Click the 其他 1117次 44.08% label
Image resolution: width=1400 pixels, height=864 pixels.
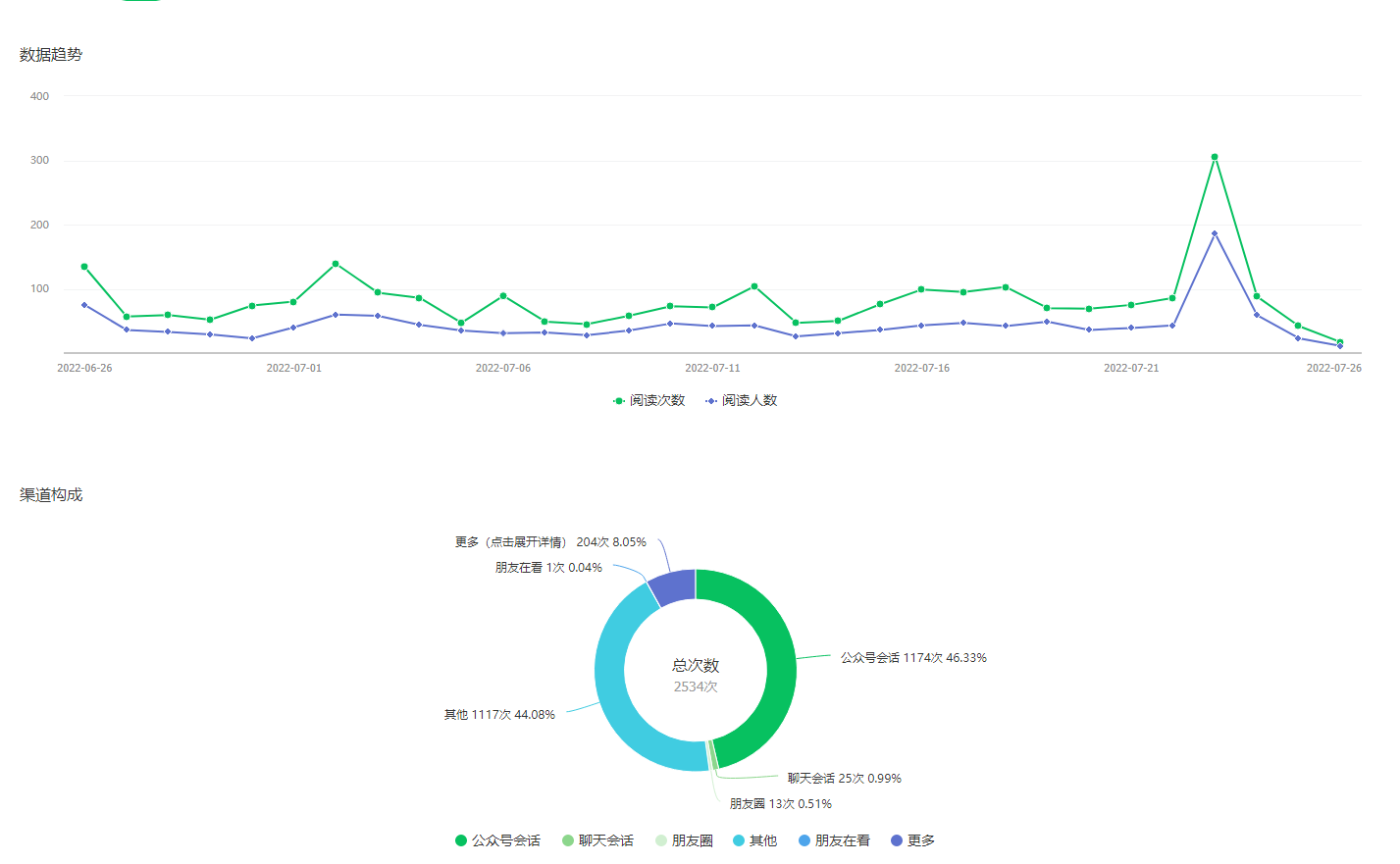click(x=499, y=715)
